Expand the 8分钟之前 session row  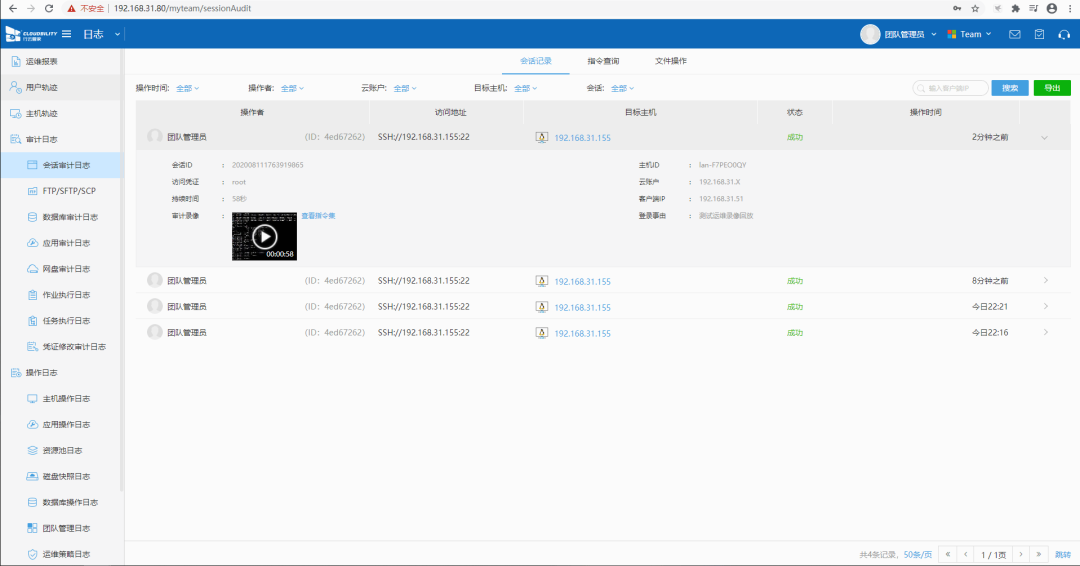click(1046, 280)
